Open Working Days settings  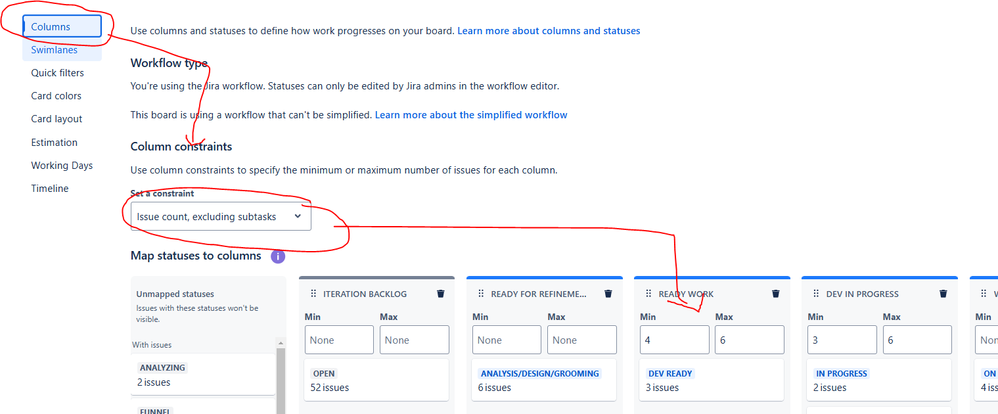point(62,166)
